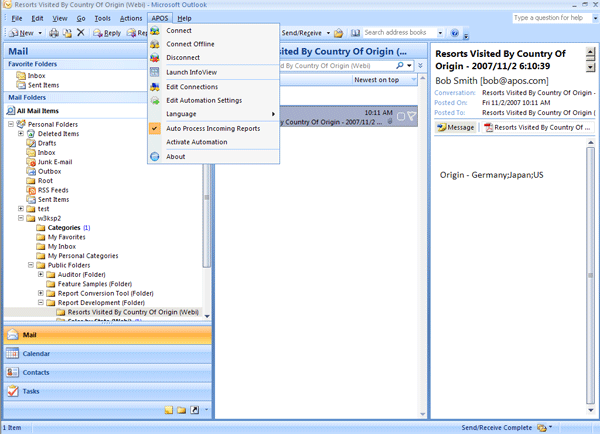Select Activate Automation menu item
Viewport: 600px width, 434px height.
[x=214, y=142]
